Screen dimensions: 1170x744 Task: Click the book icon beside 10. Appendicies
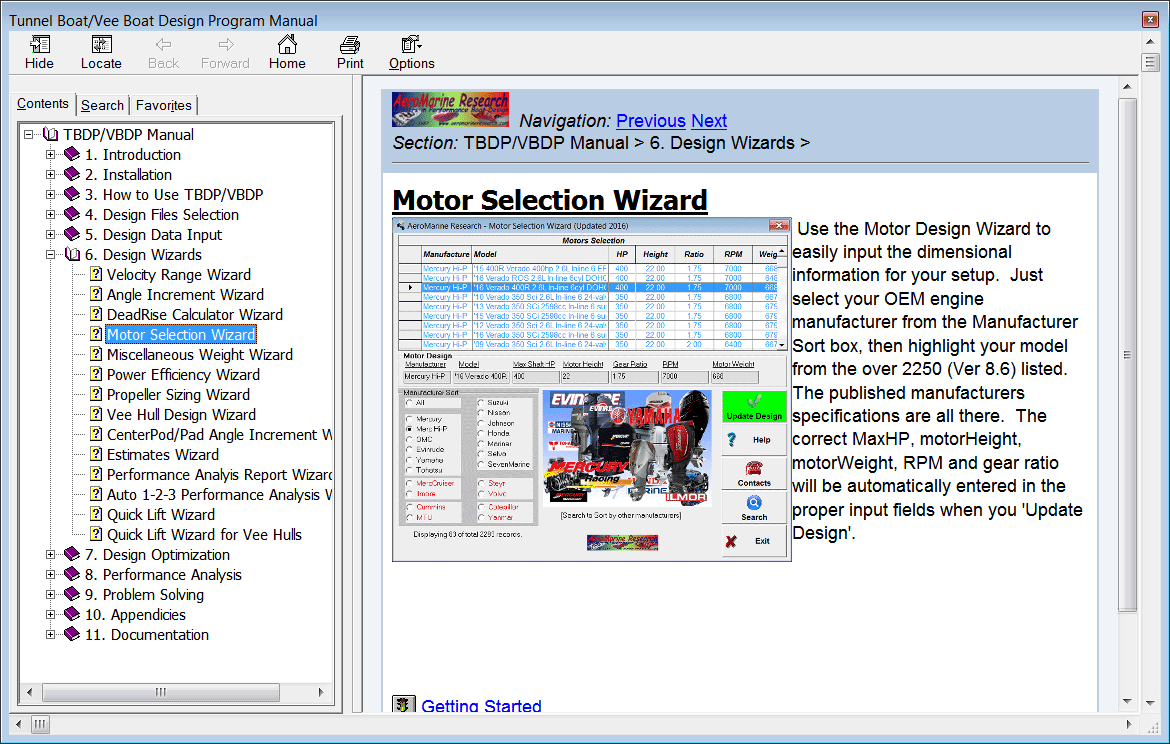click(x=72, y=614)
